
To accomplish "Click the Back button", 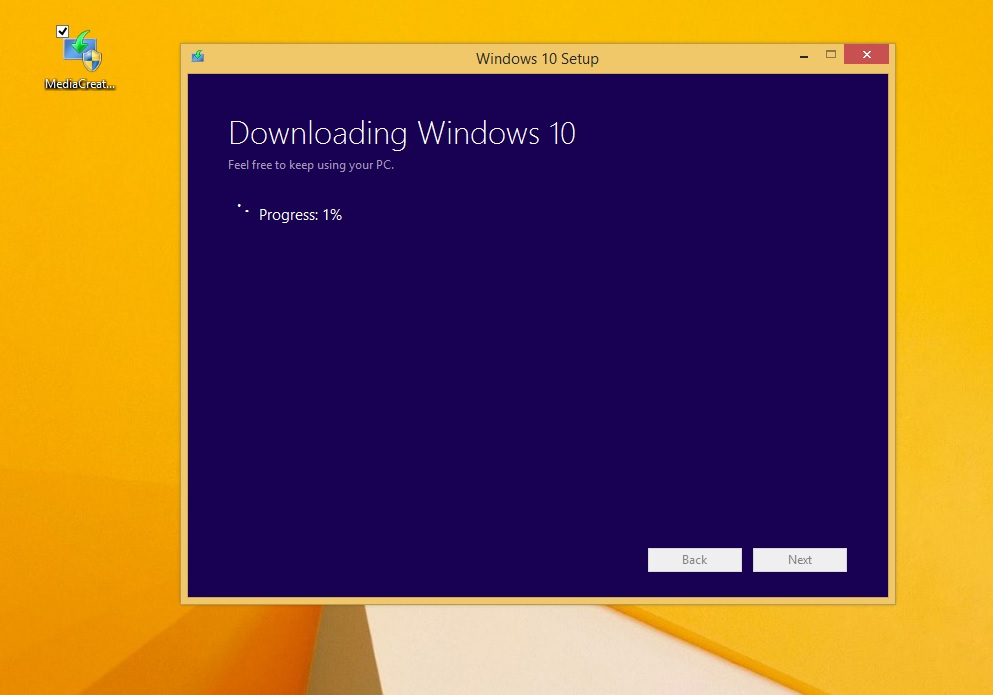I will (x=695, y=559).
